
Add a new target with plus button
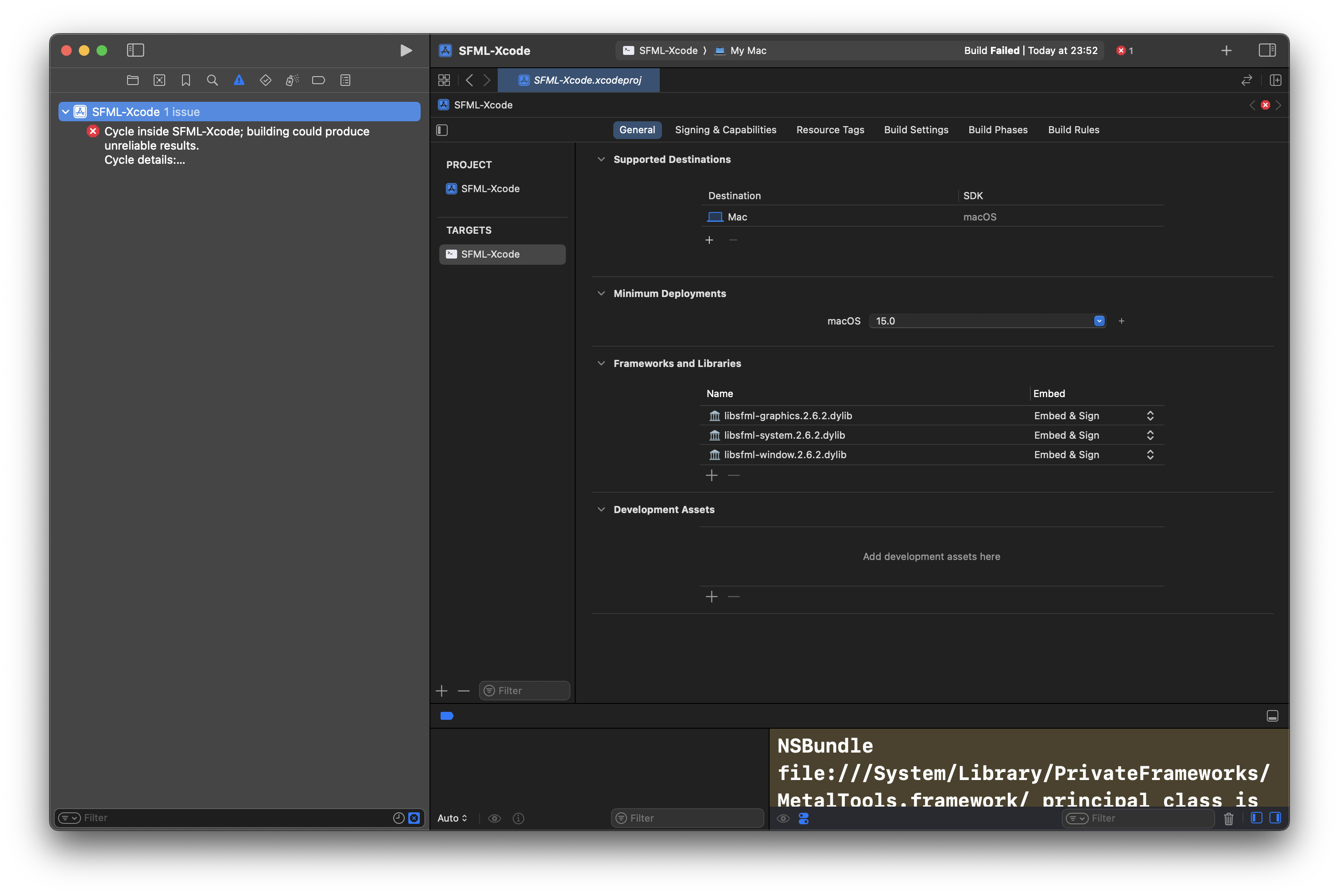[441, 691]
